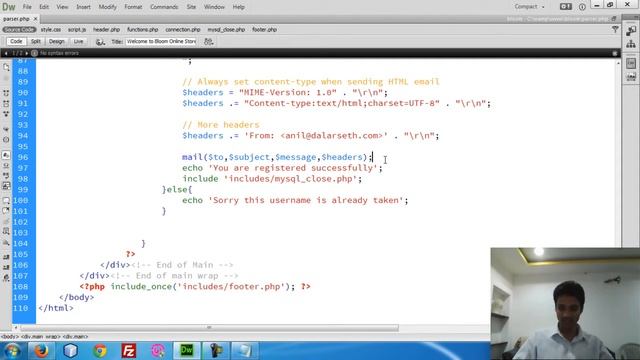The image size is (640, 360).
Task: Open footer.php related file
Action: [264, 29]
